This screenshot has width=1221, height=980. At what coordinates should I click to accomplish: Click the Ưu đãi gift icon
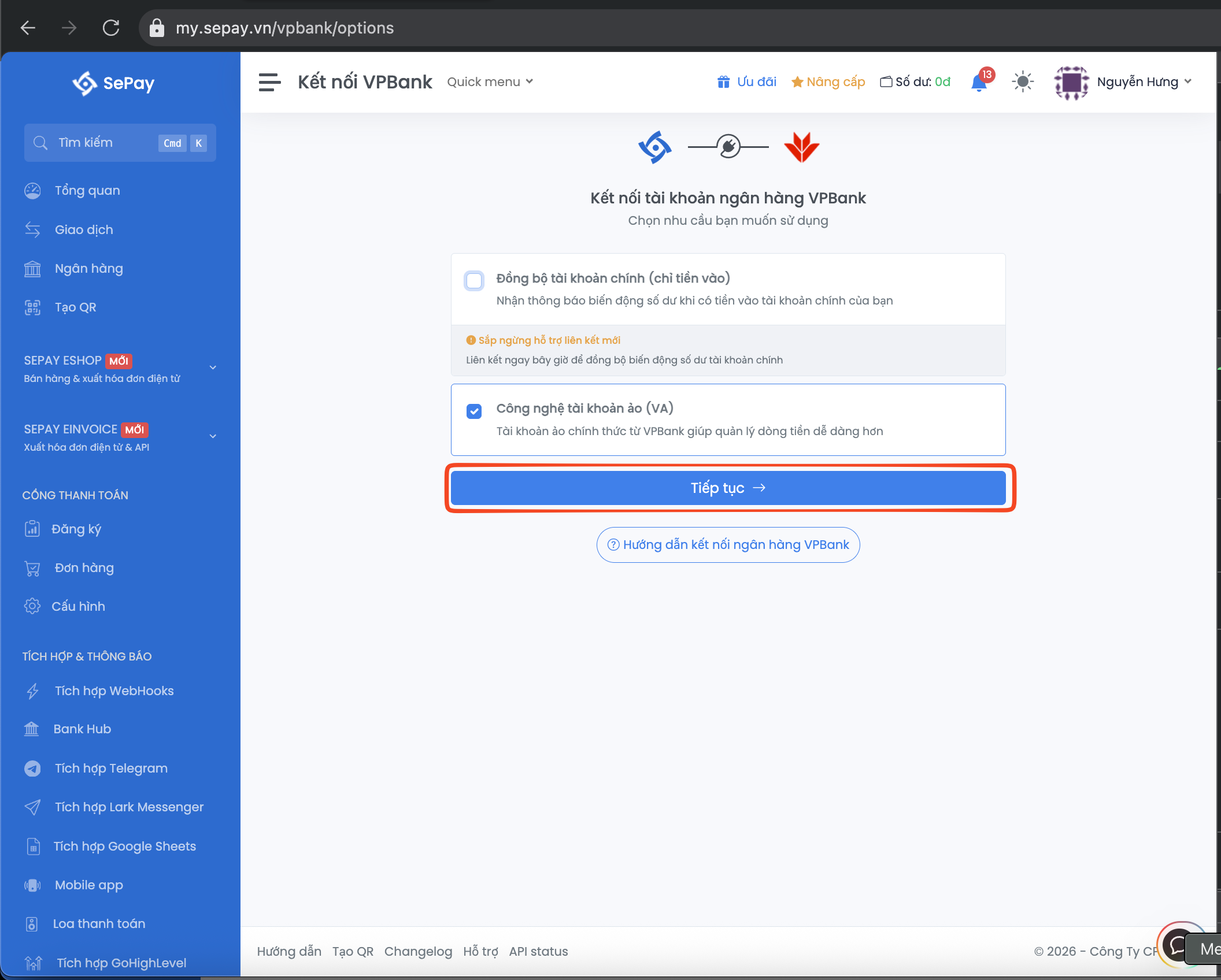tap(723, 82)
